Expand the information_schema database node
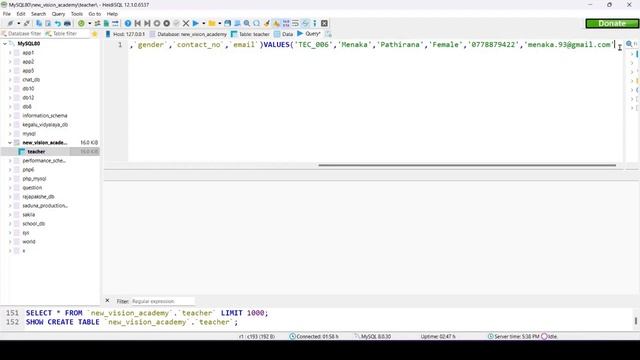640x360 pixels. point(10,116)
